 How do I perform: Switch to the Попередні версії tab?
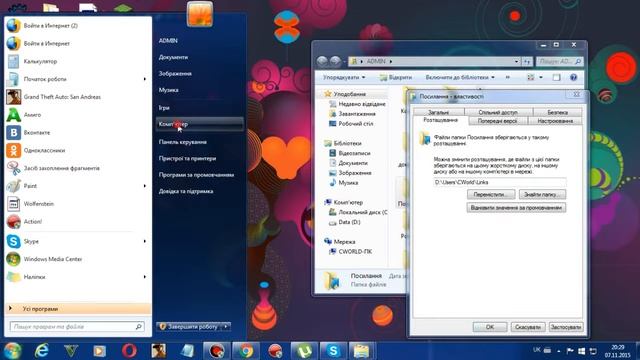(x=498, y=121)
